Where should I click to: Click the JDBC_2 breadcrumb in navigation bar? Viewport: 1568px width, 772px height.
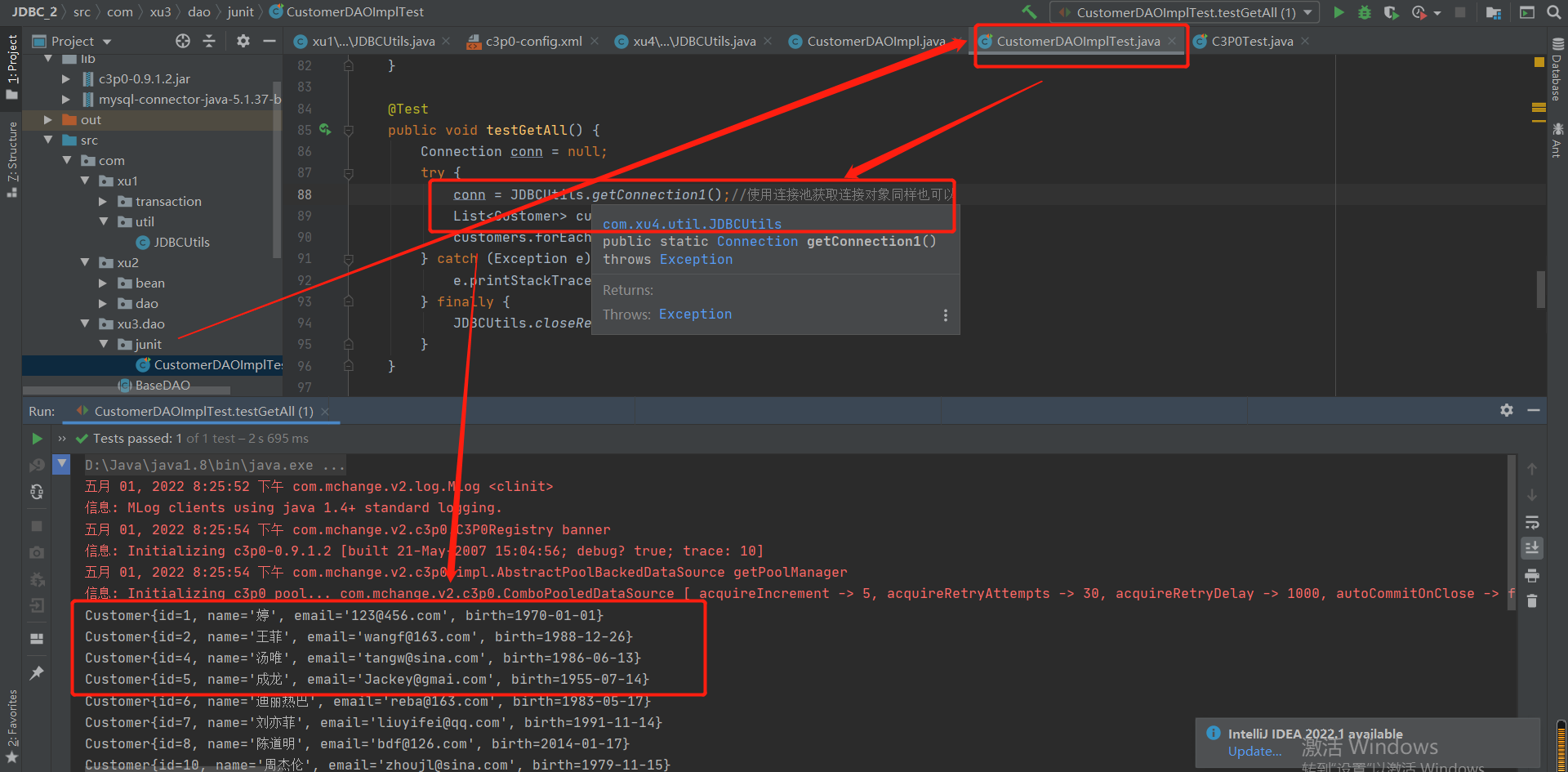pos(34,12)
